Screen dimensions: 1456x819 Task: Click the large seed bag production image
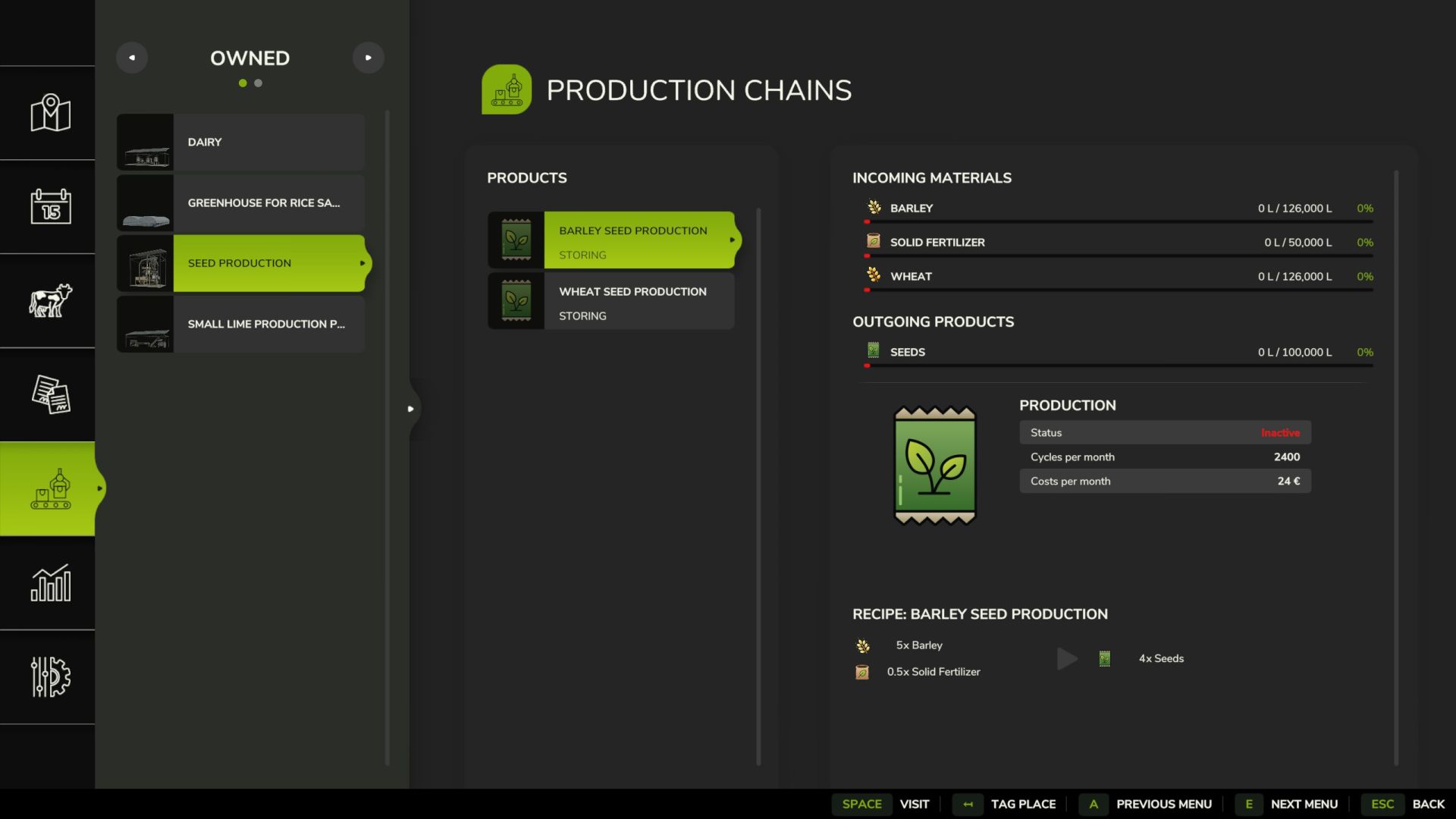click(x=935, y=466)
